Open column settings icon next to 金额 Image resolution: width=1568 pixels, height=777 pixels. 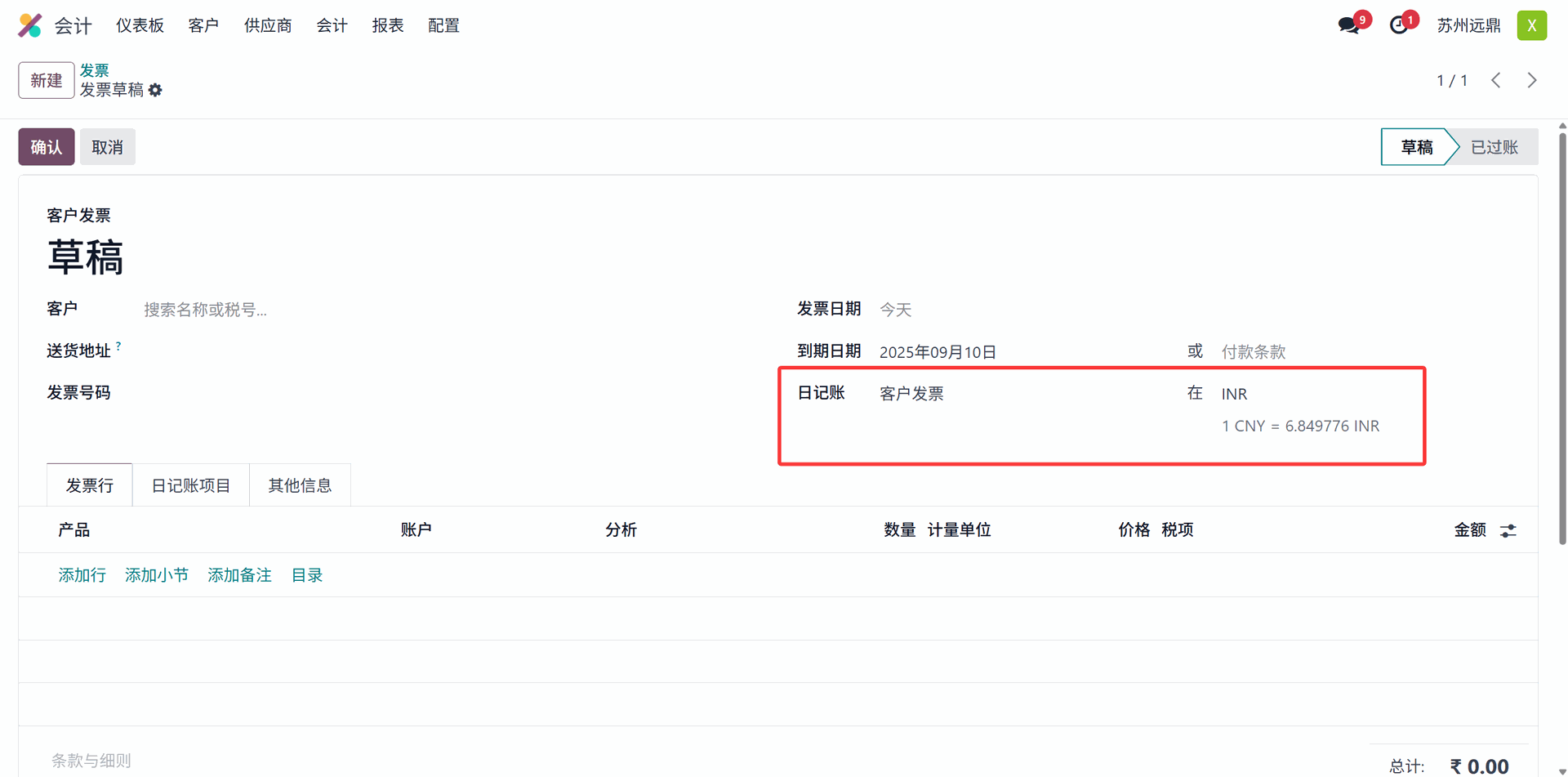1508,530
